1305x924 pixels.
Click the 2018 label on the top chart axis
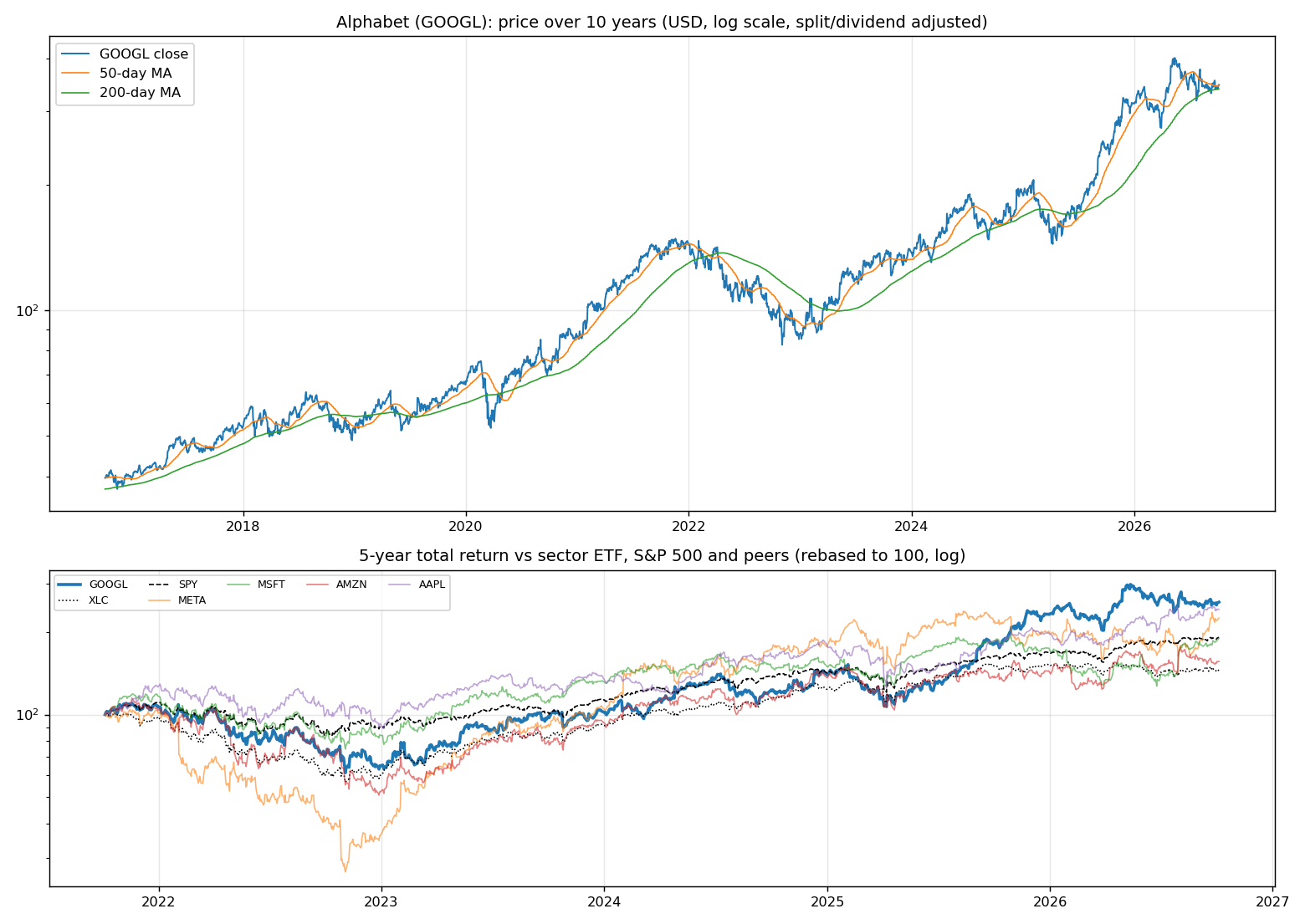click(x=243, y=526)
